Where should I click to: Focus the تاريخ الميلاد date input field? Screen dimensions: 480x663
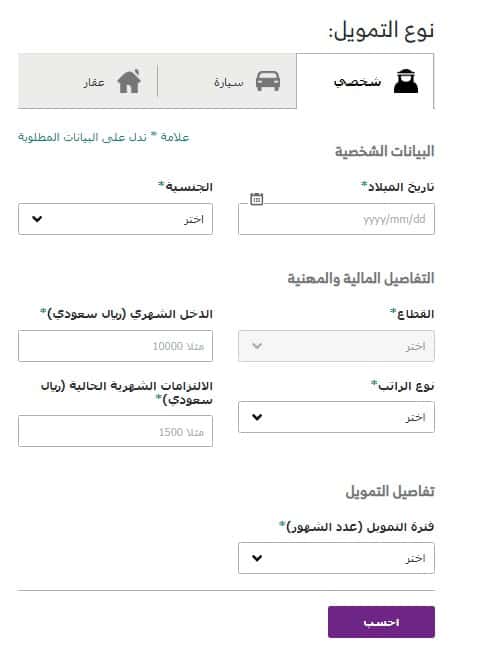336,219
